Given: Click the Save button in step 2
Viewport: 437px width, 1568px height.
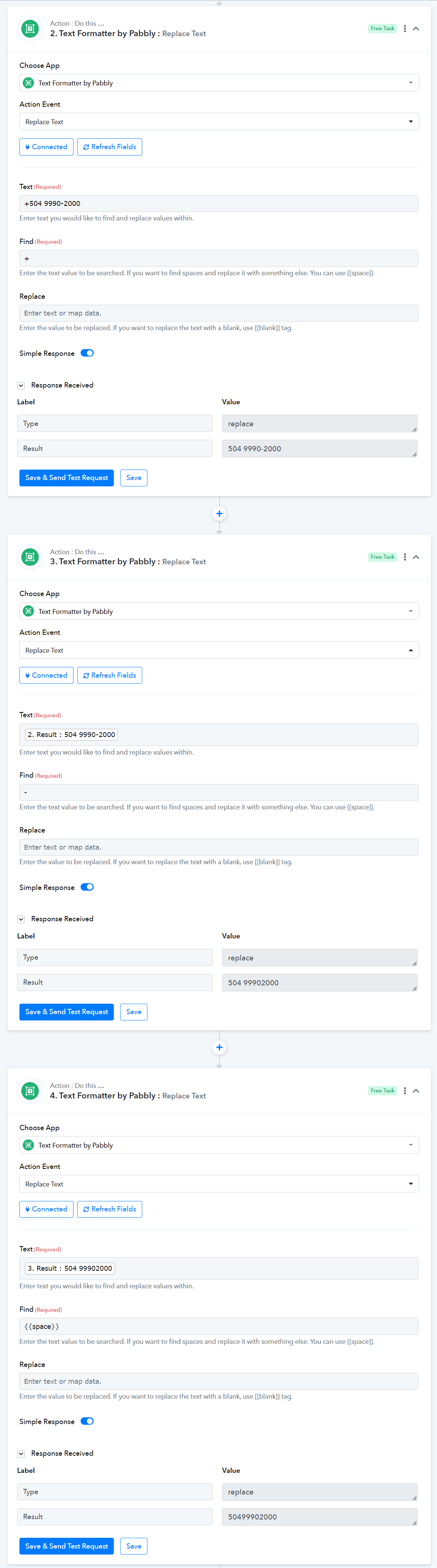Looking at the screenshot, I should tap(134, 478).
